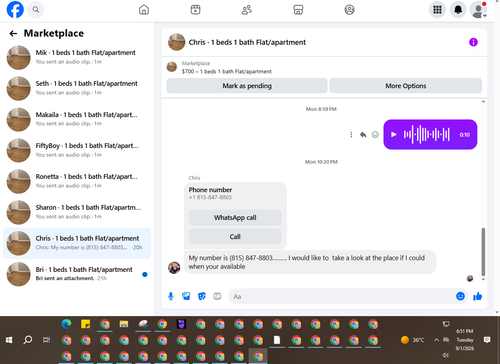Select Chris's highlighted conversation
The height and width of the screenshot is (364, 500).
pos(77,243)
